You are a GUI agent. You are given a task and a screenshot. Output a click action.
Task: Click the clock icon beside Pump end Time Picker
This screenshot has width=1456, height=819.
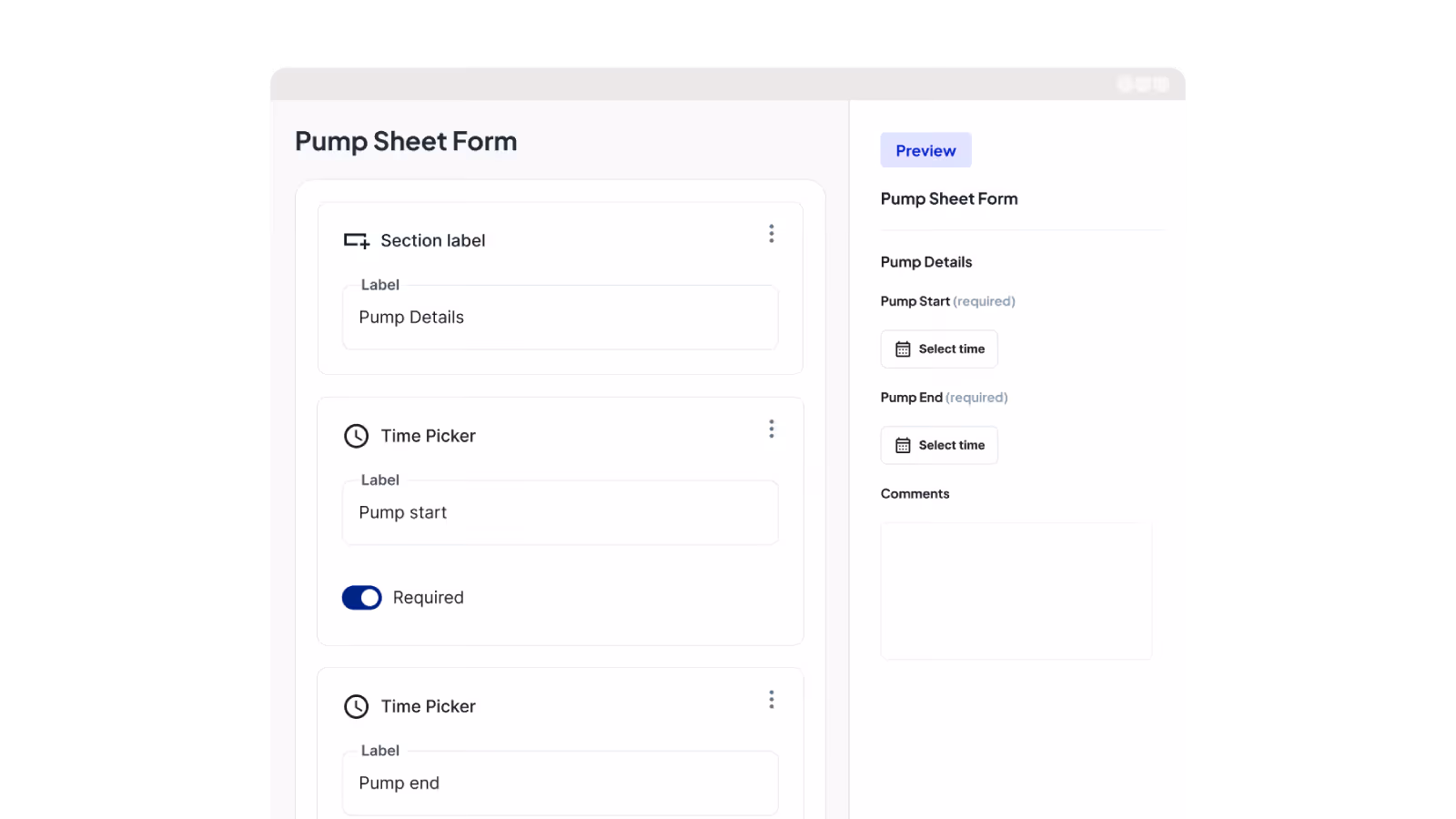(356, 706)
